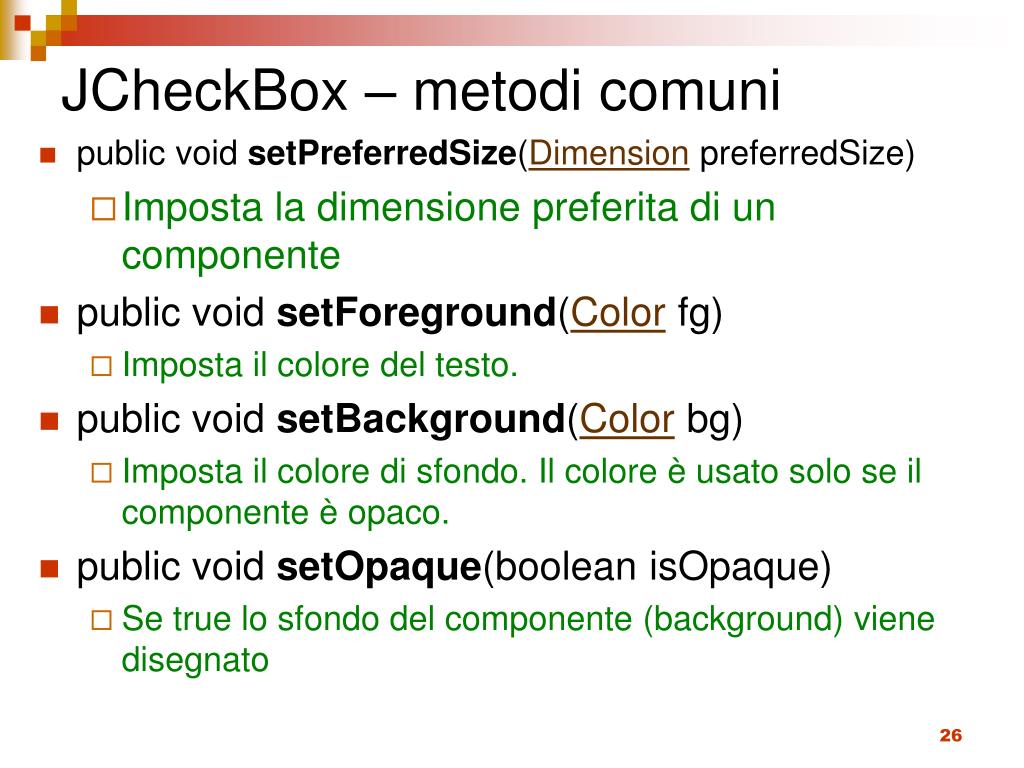1024x768 pixels.
Task: Click hollow bullet before 'Imposta il colore del testo'
Action: pos(101,367)
